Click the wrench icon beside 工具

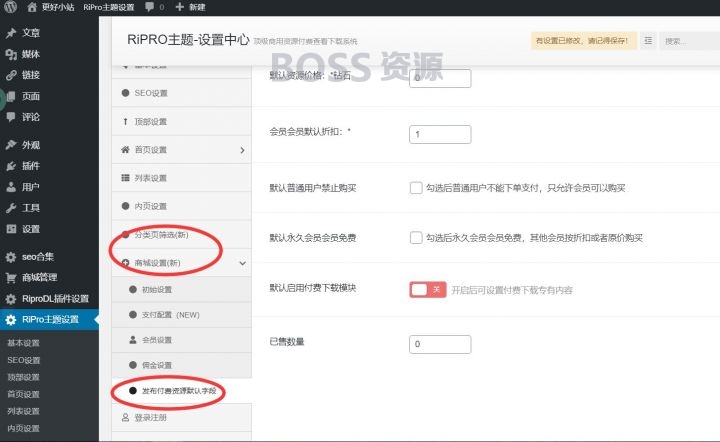tap(11, 208)
